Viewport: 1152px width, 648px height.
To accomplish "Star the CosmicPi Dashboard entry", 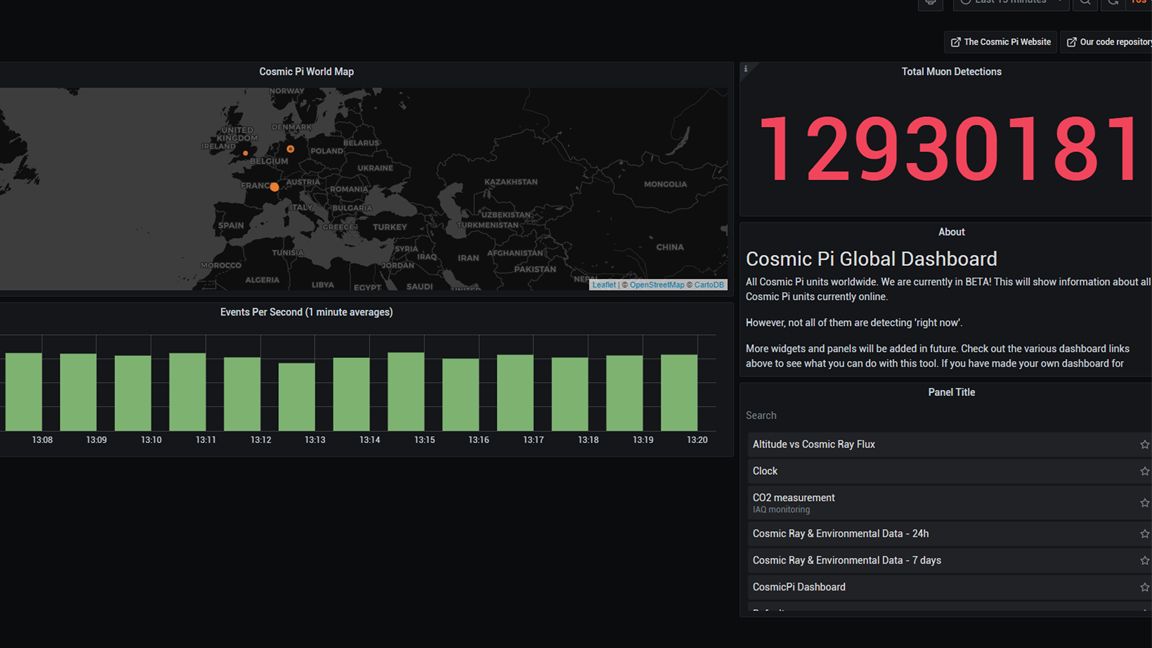I will coord(1144,588).
